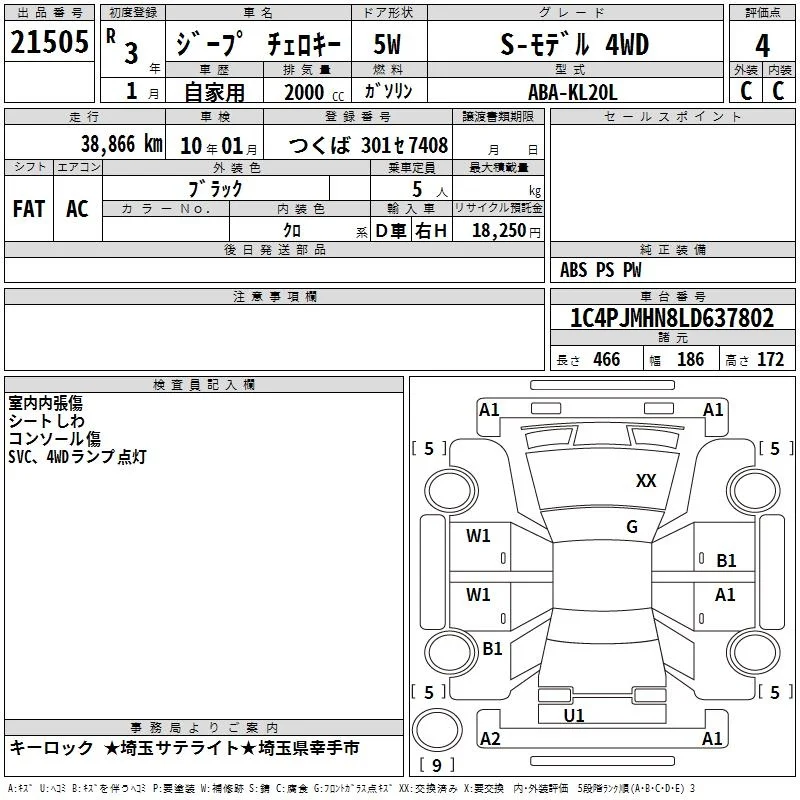Click the shift type FAT
The height and width of the screenshot is (800, 800).
29,209
